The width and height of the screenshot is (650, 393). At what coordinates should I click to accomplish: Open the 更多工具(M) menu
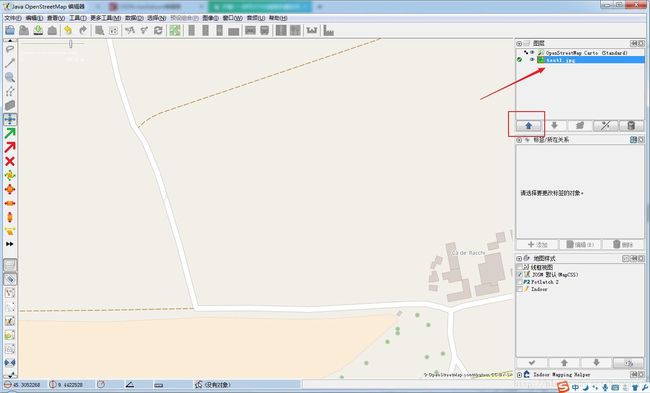(106, 18)
